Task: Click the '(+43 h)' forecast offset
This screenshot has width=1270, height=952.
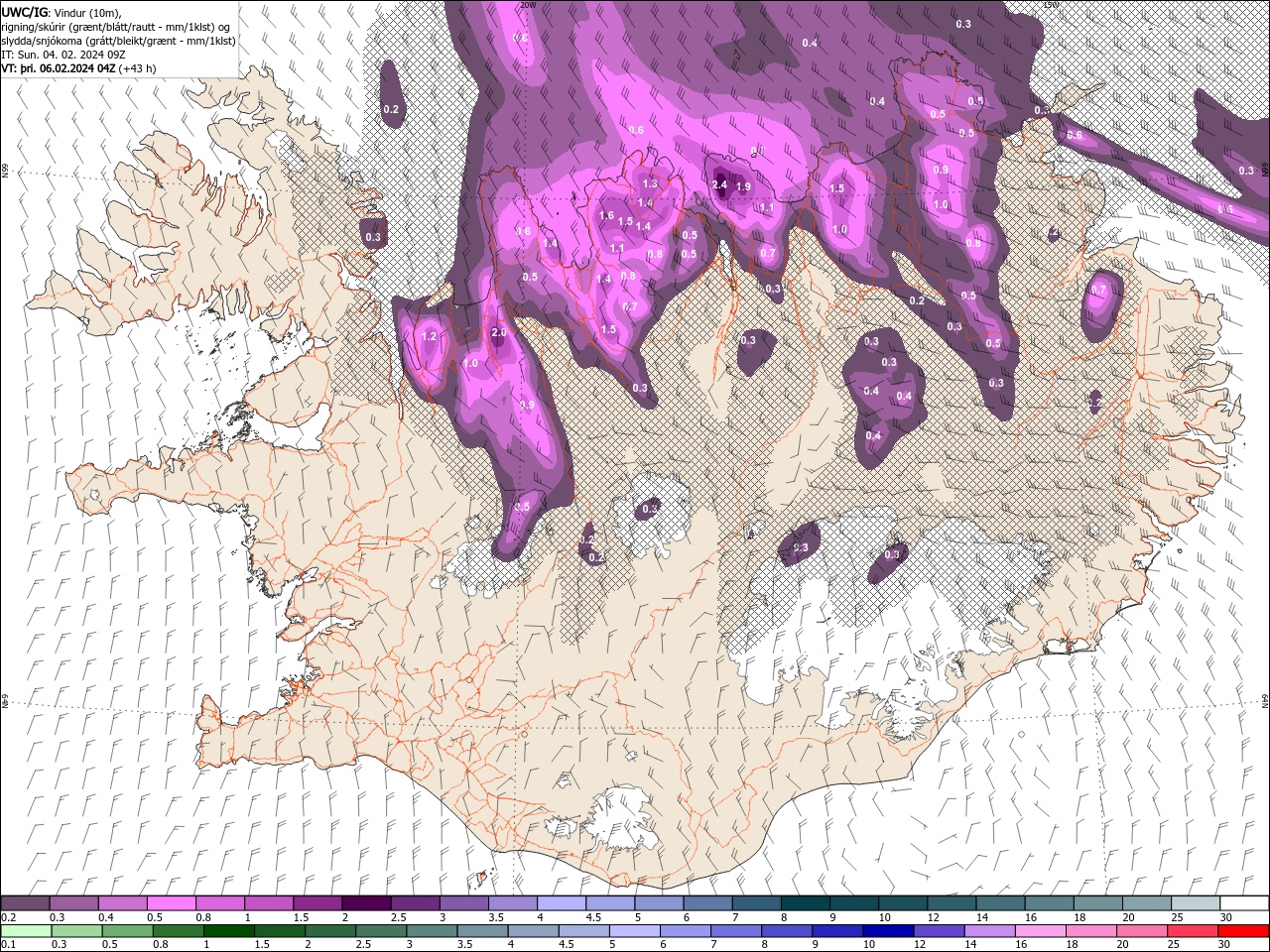Action: (x=138, y=68)
